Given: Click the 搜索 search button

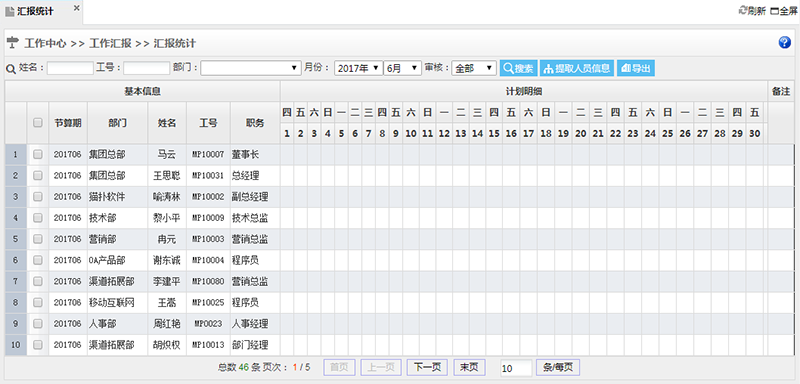Looking at the screenshot, I should 518,68.
